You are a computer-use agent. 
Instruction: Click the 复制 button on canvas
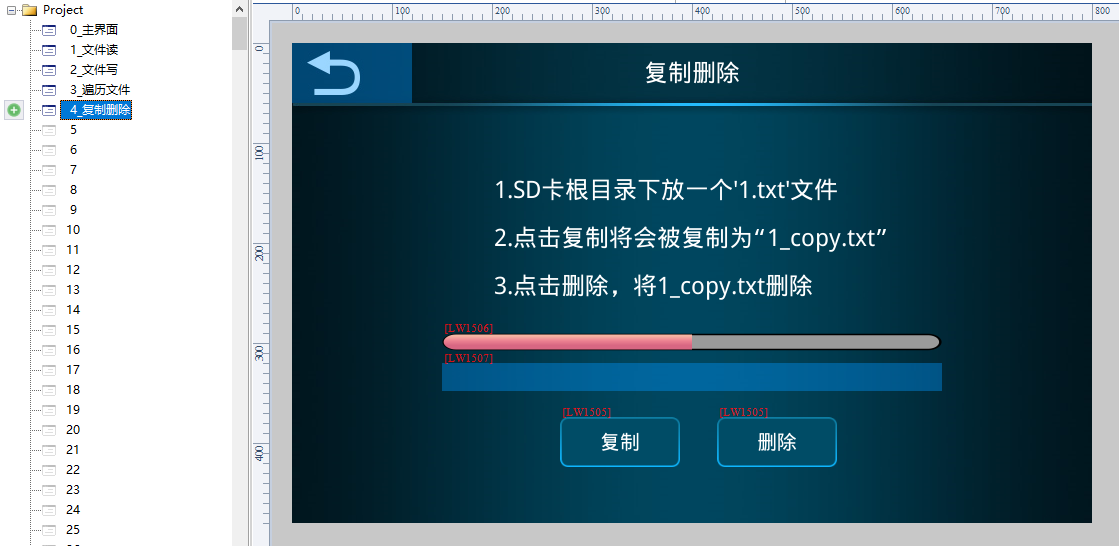point(620,442)
